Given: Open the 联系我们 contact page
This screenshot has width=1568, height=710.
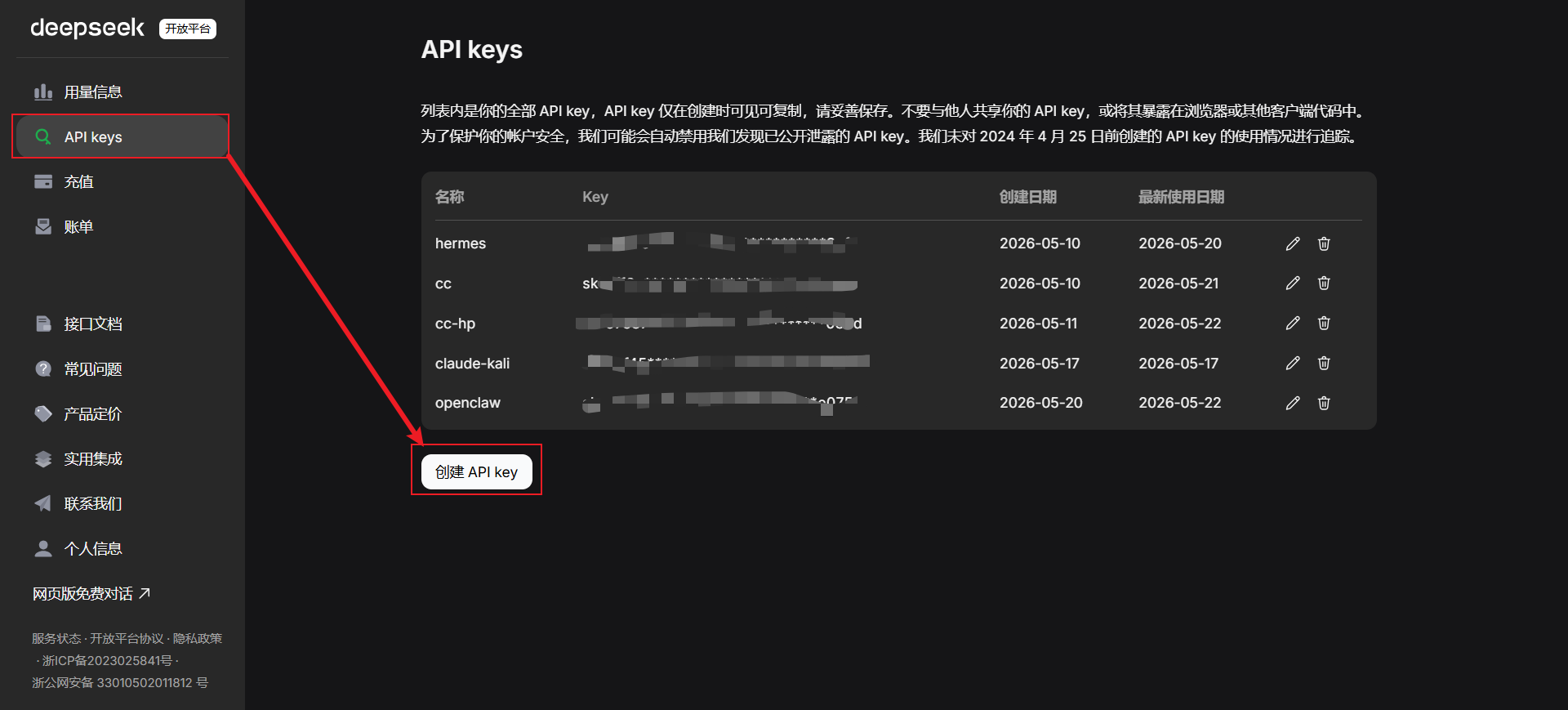Looking at the screenshot, I should (122, 503).
